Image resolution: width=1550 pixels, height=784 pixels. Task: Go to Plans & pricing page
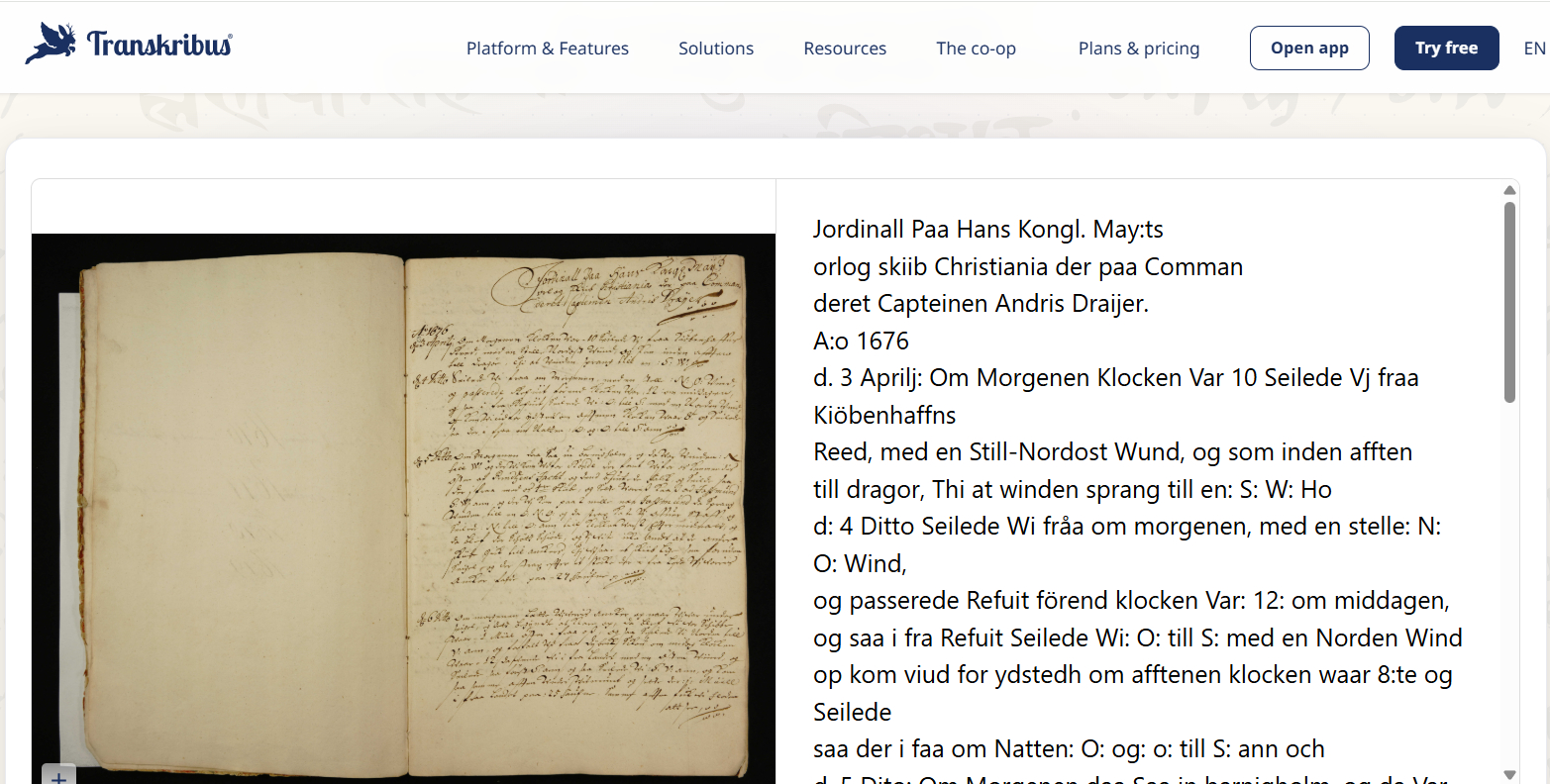[x=1138, y=49]
